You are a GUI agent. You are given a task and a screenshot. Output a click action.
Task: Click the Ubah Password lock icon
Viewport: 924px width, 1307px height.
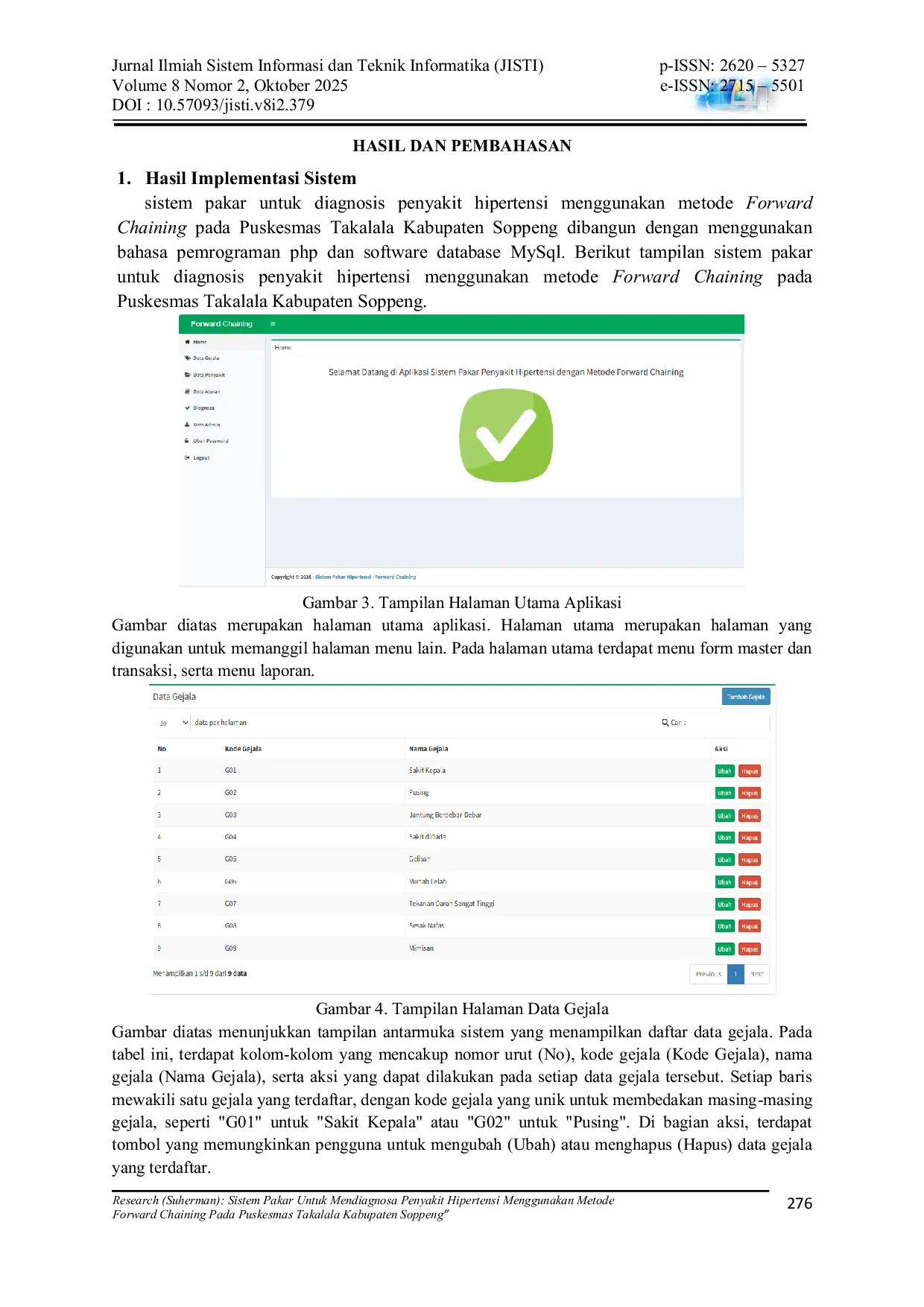coord(188,441)
